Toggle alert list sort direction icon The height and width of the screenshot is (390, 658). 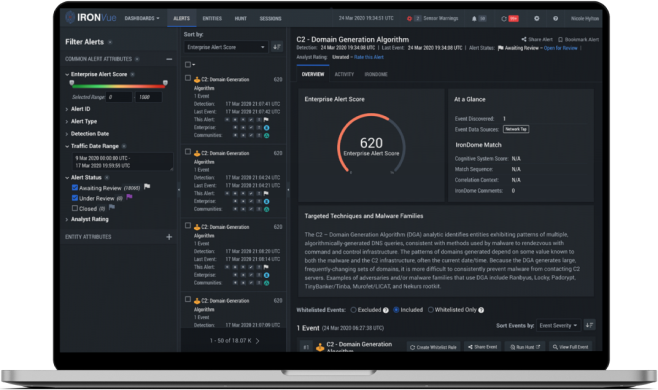click(277, 47)
